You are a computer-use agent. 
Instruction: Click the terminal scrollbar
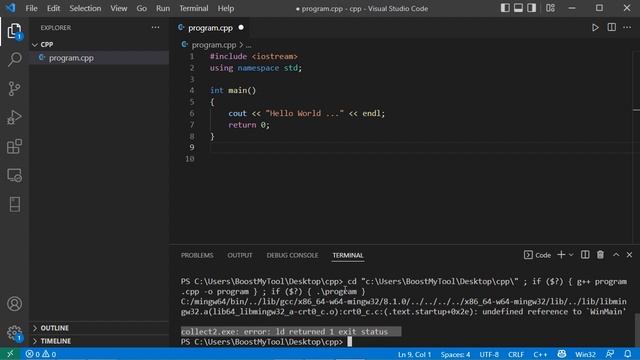coord(637,330)
